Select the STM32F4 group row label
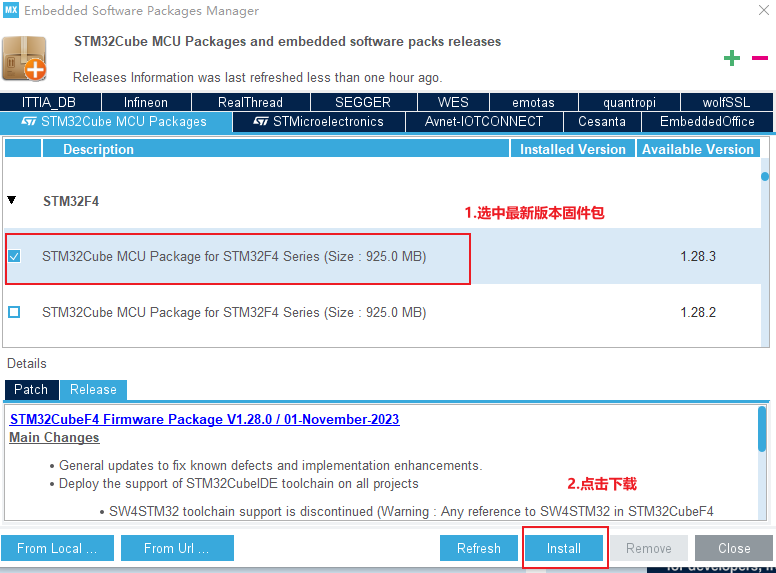The image size is (776, 573). click(71, 201)
